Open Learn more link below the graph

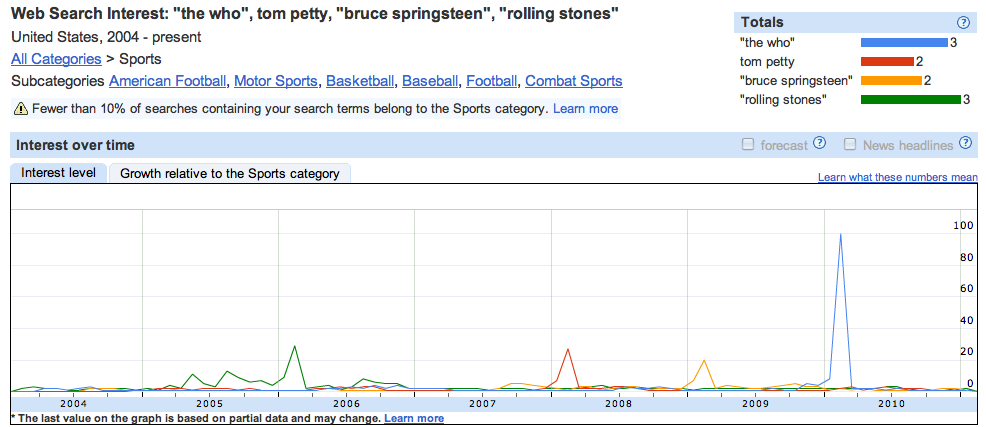[414, 419]
